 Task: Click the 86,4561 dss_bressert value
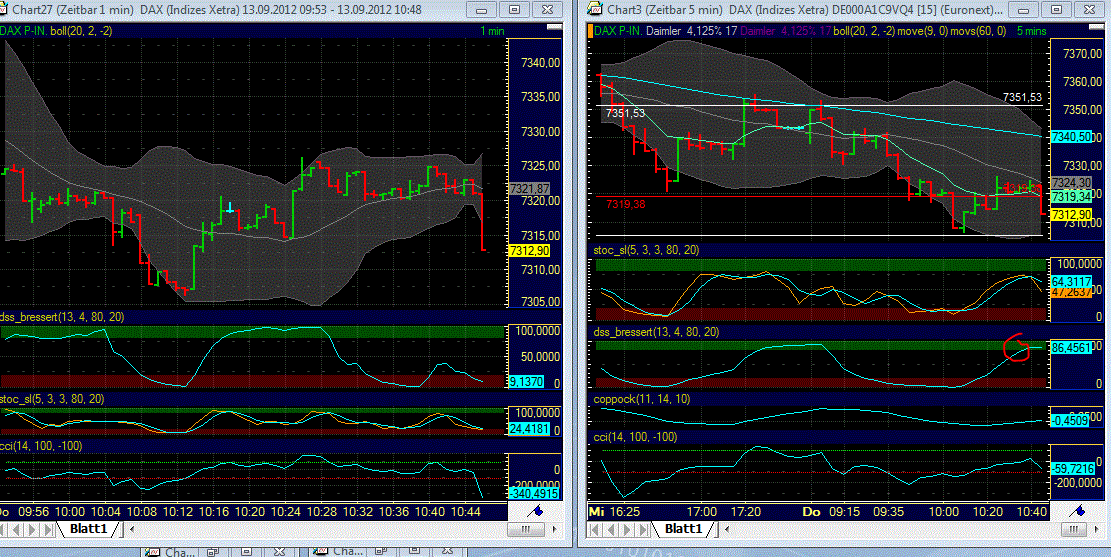pos(1071,348)
